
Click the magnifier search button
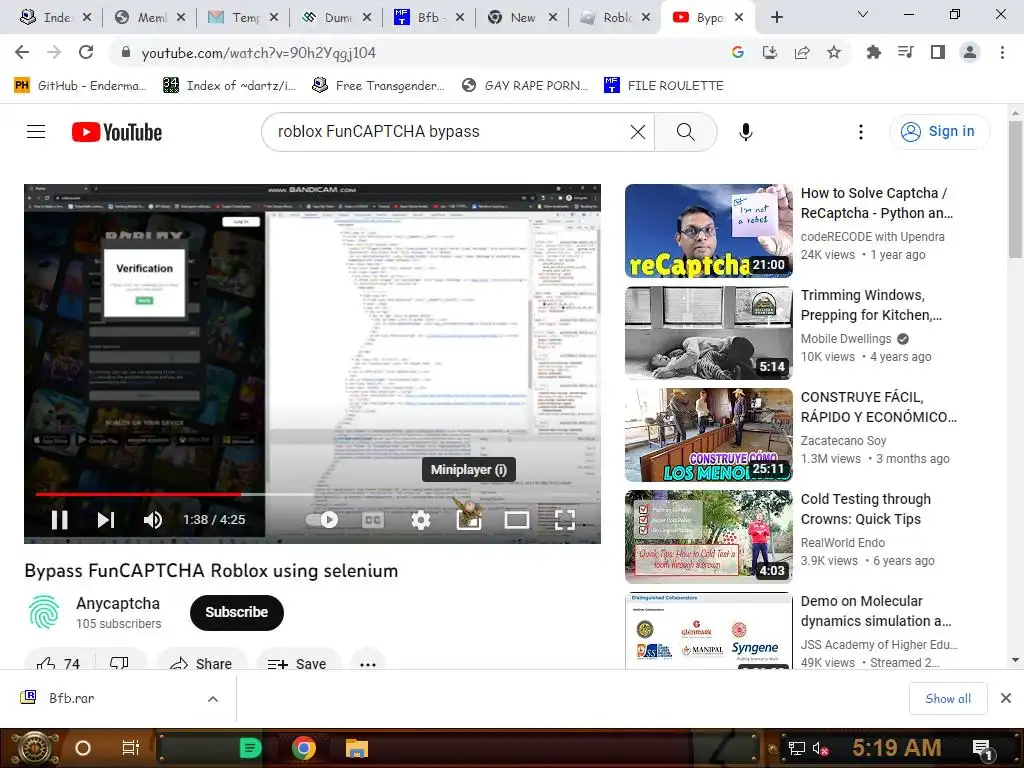pos(686,132)
